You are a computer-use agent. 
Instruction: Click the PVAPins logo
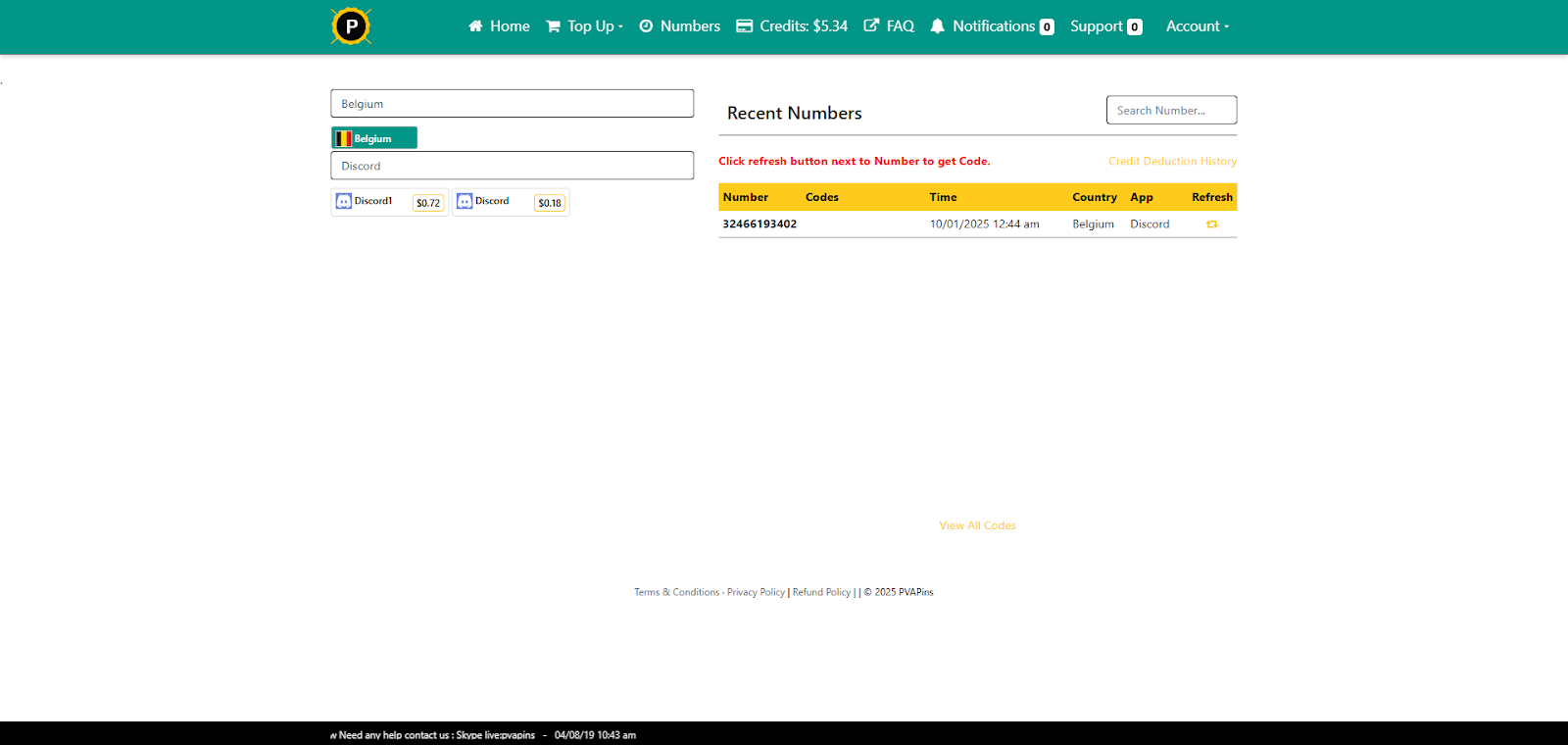click(x=351, y=26)
